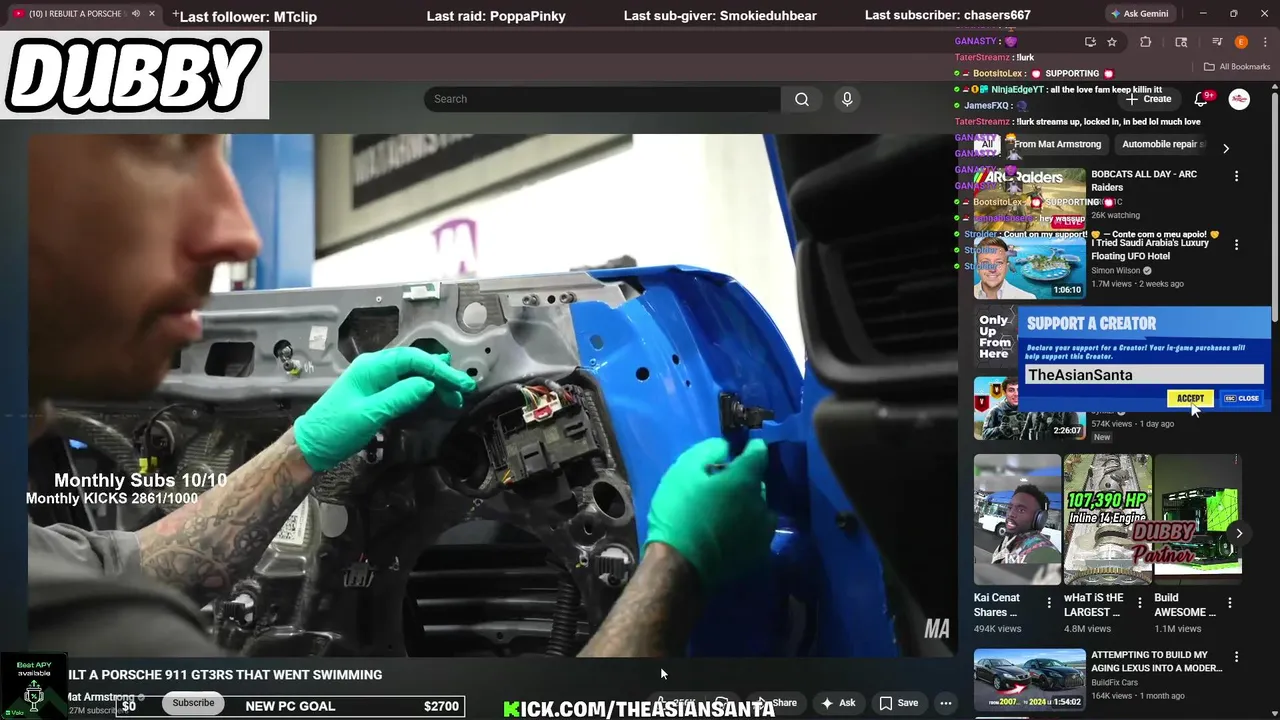This screenshot has height=720, width=1280.
Task: Open the 107,390 HP Inline 14 Engine short
Action: pos(1107,519)
